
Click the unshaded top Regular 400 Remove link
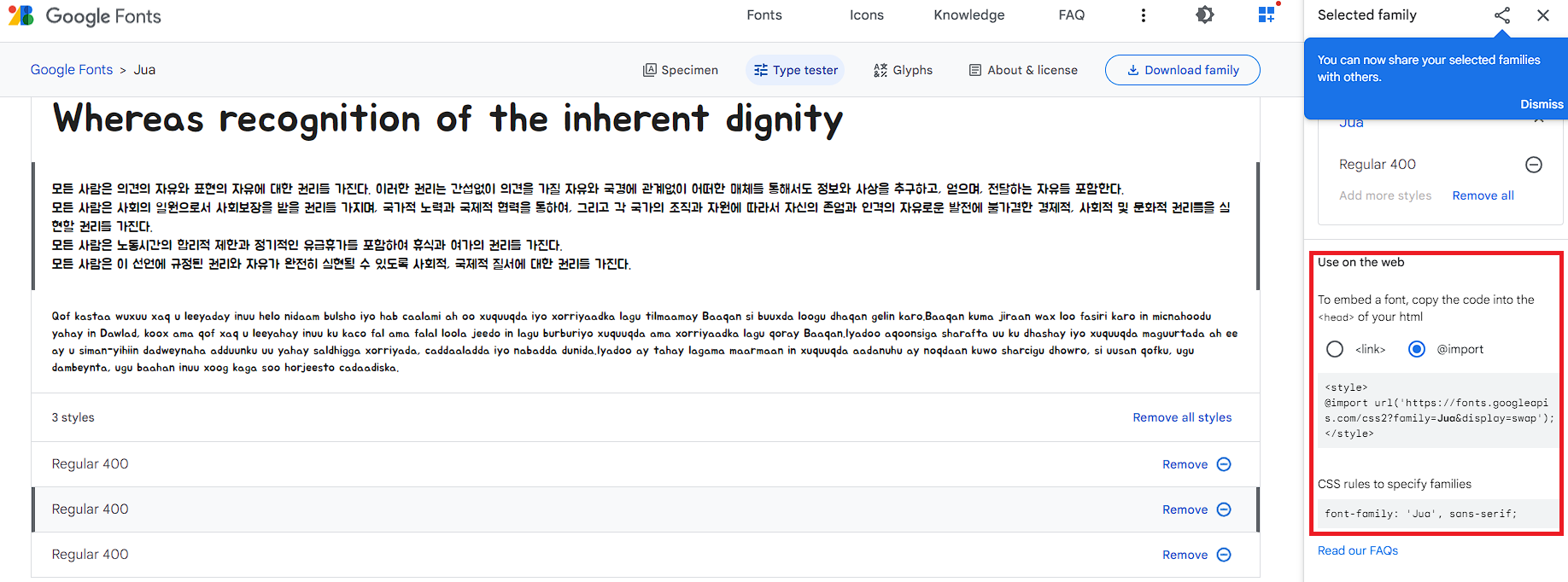point(1185,464)
